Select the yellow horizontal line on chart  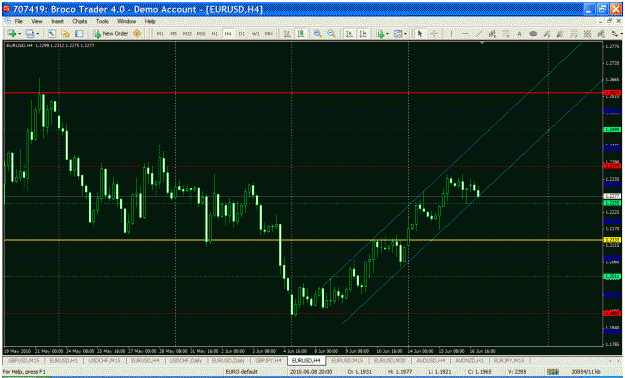pos(303,240)
